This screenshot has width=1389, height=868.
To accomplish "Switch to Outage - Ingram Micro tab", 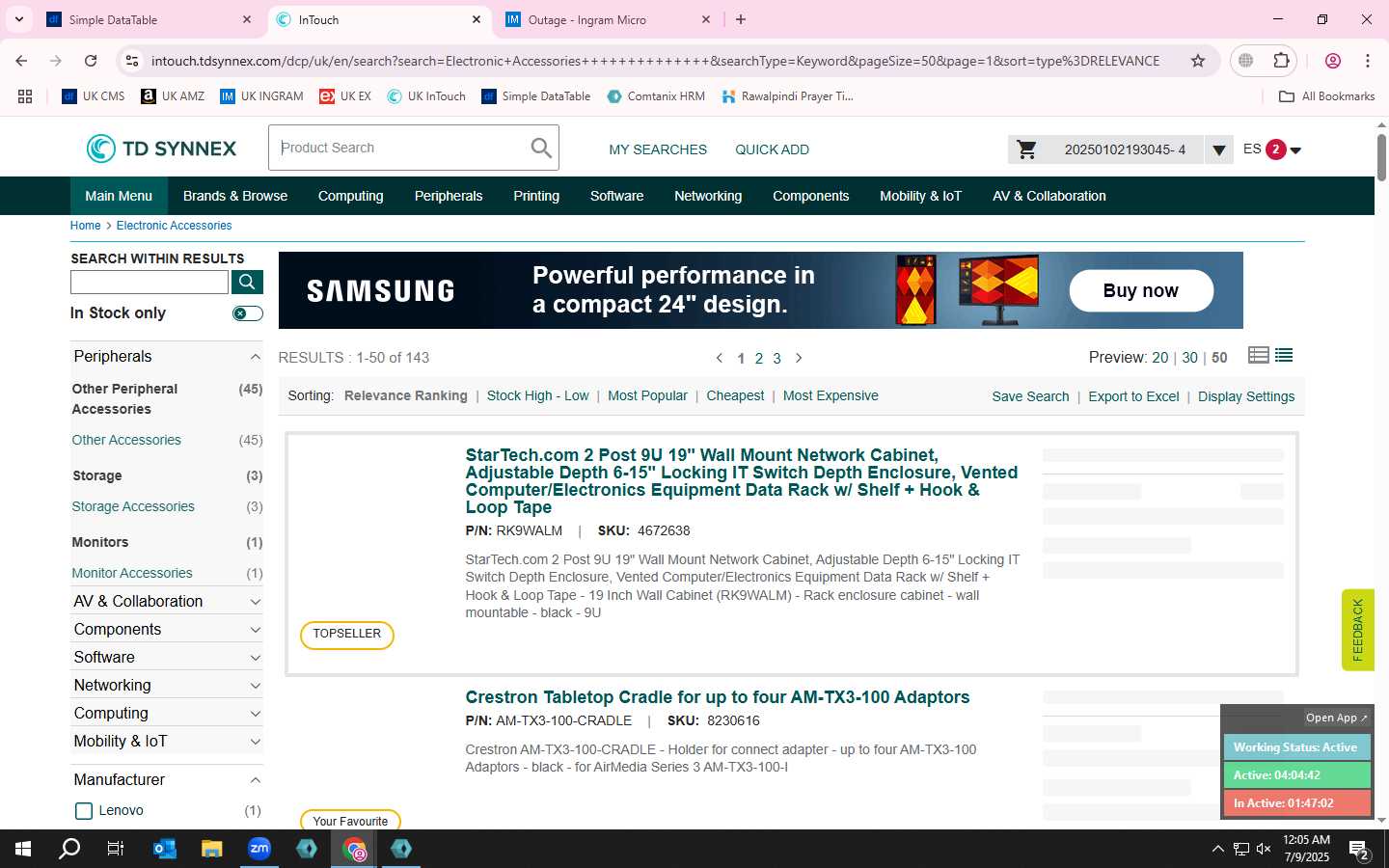I will [609, 19].
